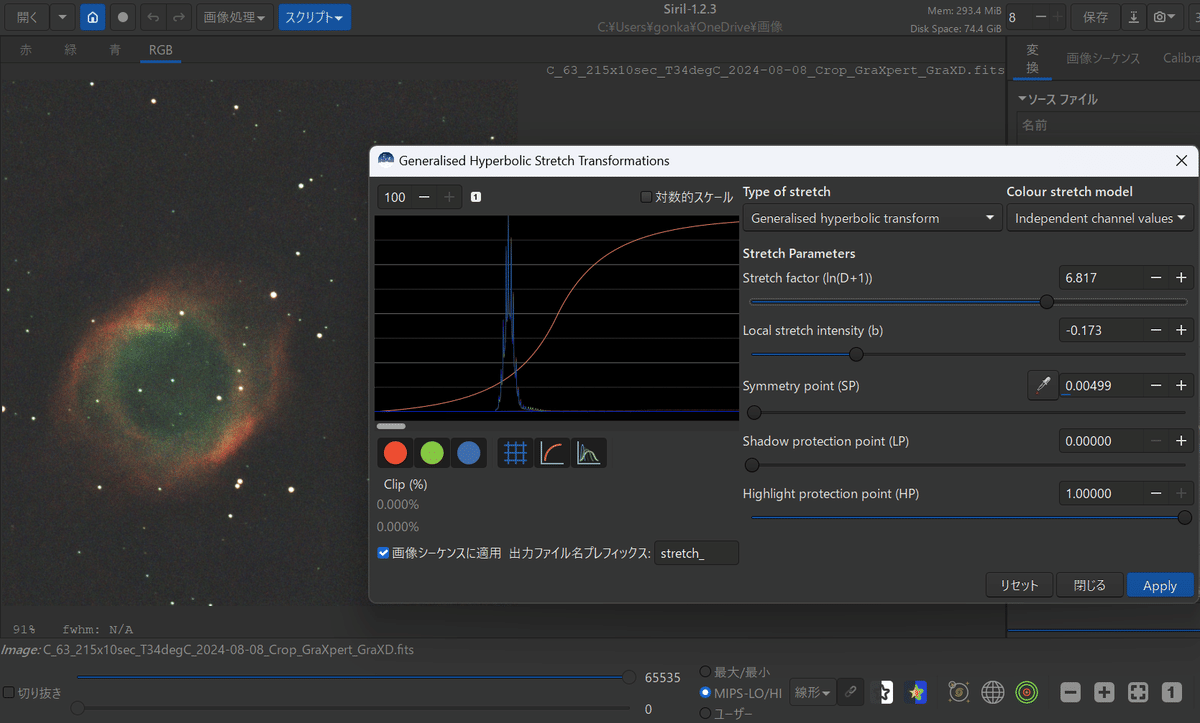
Task: Click the chain link channels icon
Action: (851, 691)
